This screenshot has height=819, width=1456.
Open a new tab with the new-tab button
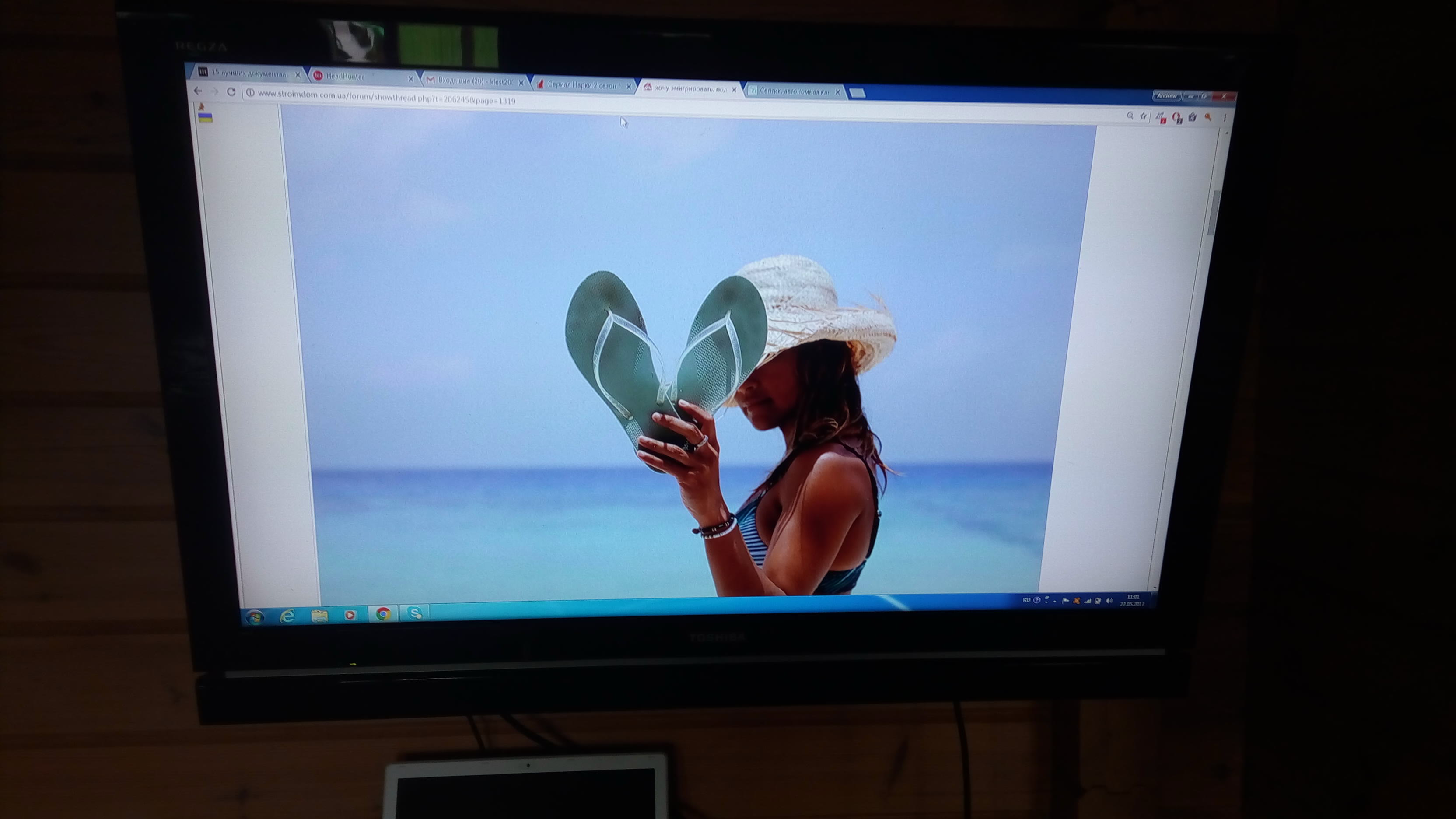857,93
